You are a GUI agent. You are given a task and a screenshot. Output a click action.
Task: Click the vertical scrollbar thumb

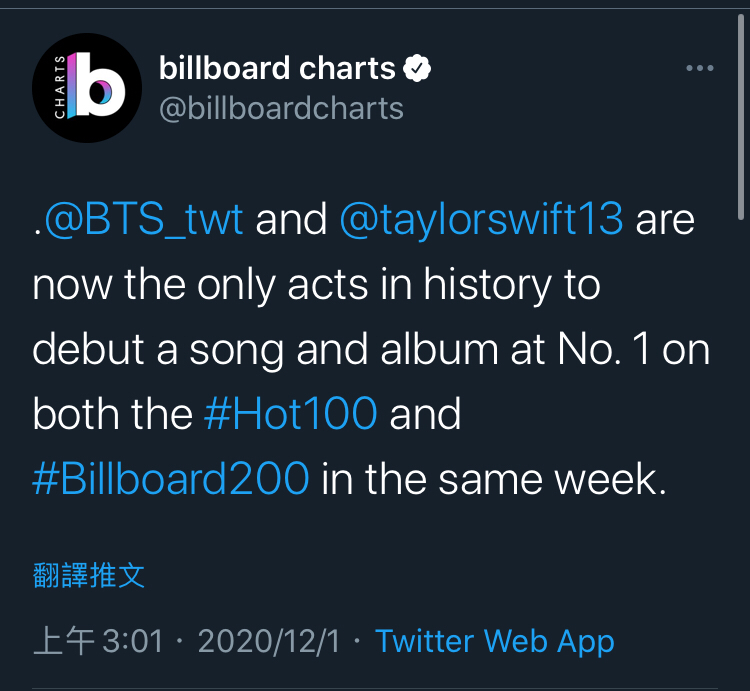[740, 117]
